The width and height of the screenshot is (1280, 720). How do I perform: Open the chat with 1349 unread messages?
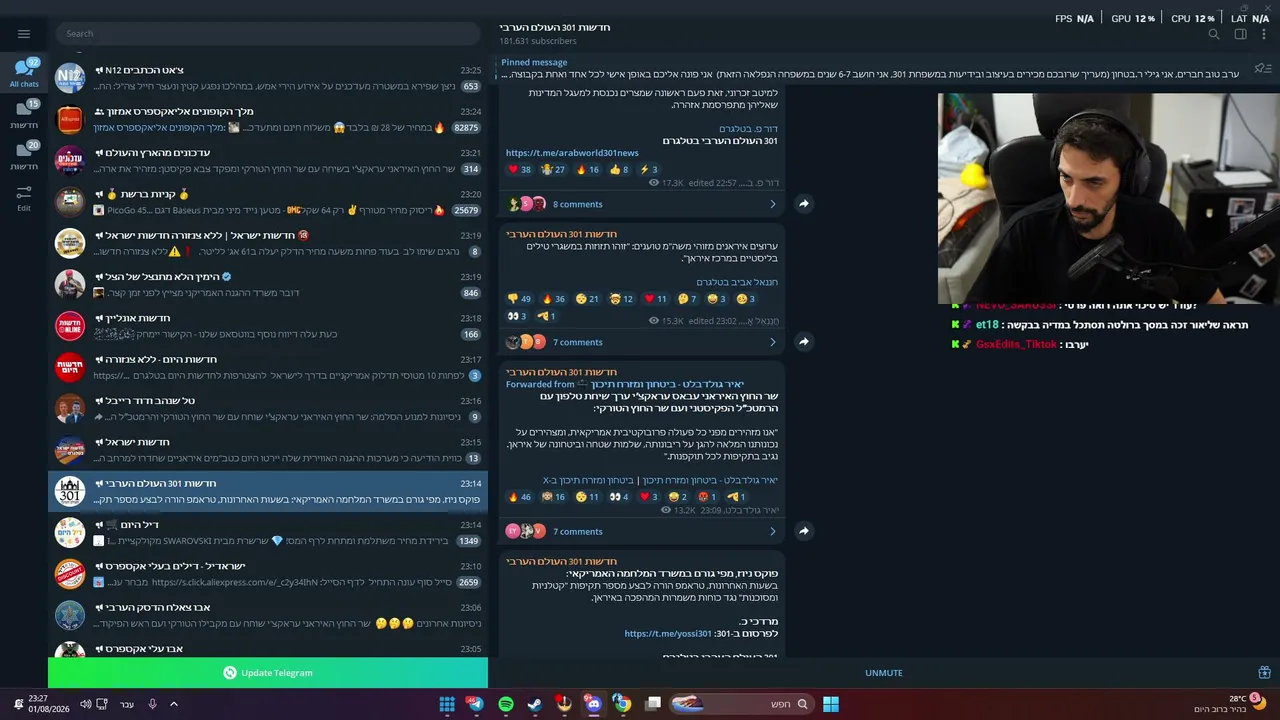268,533
